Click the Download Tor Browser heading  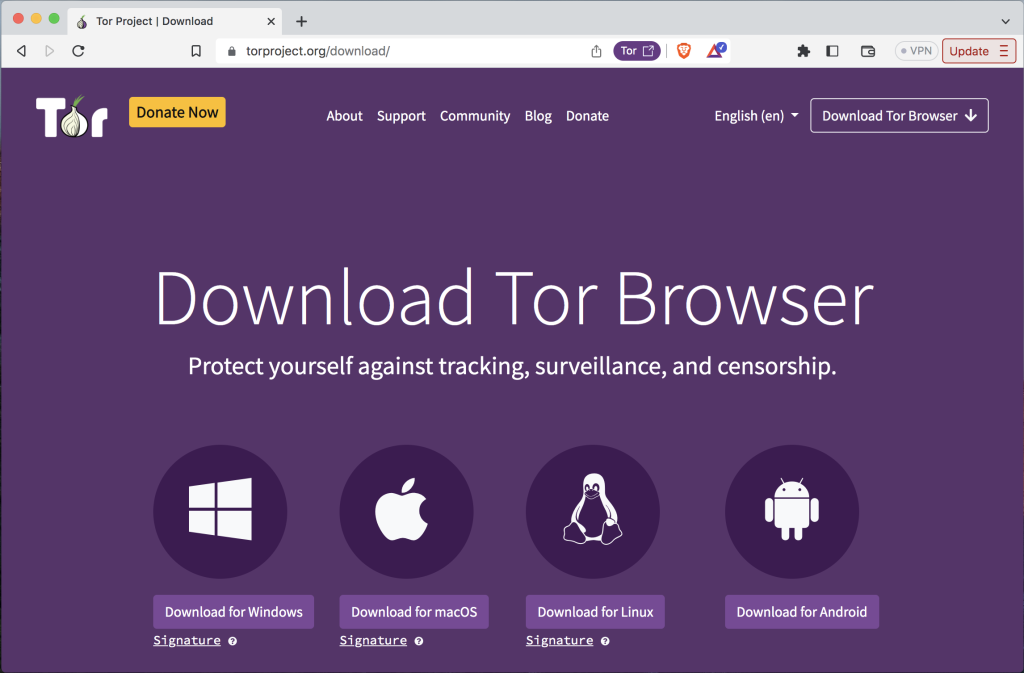[x=514, y=298]
